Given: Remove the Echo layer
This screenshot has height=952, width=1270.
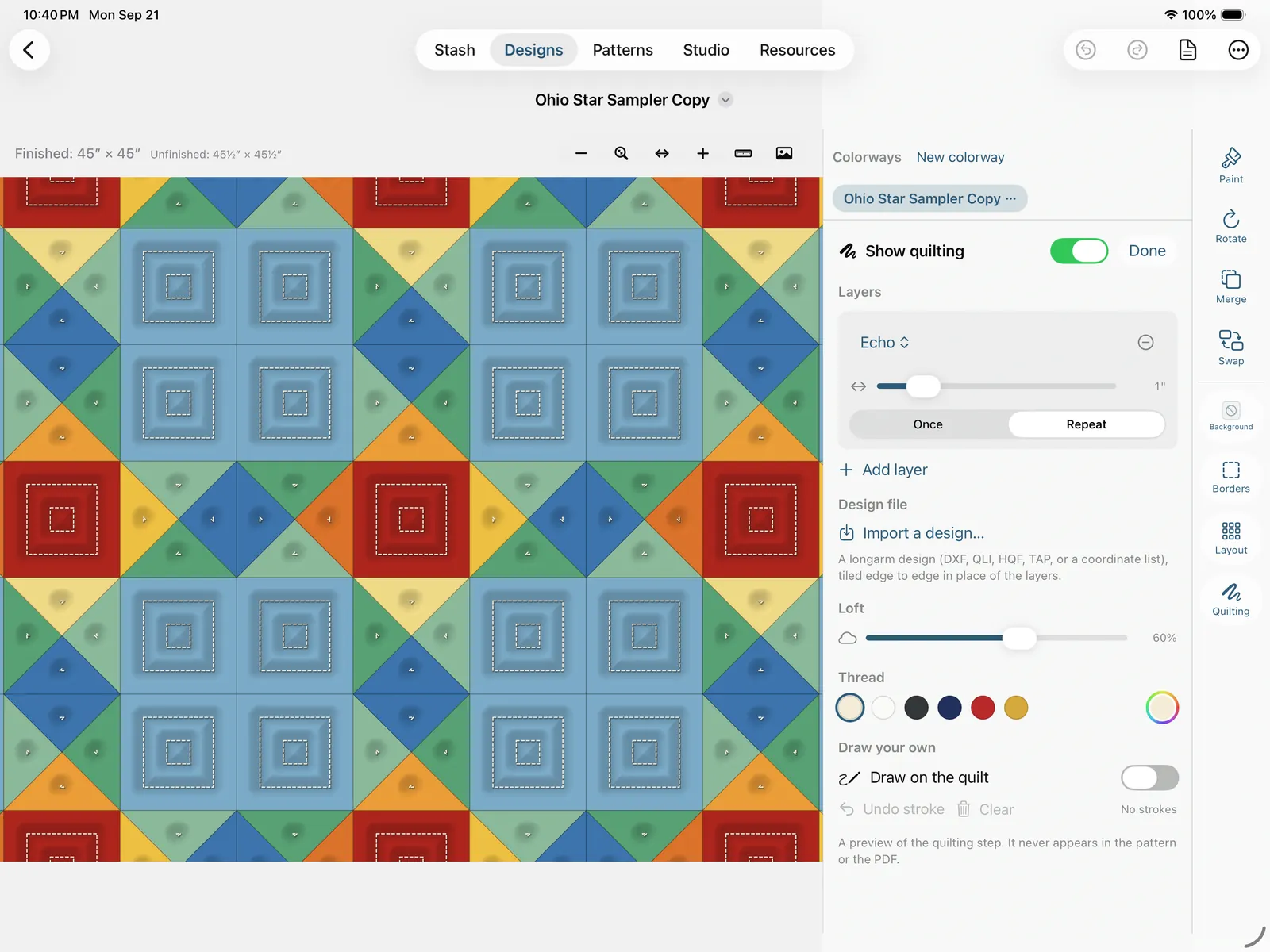Looking at the screenshot, I should (x=1145, y=342).
